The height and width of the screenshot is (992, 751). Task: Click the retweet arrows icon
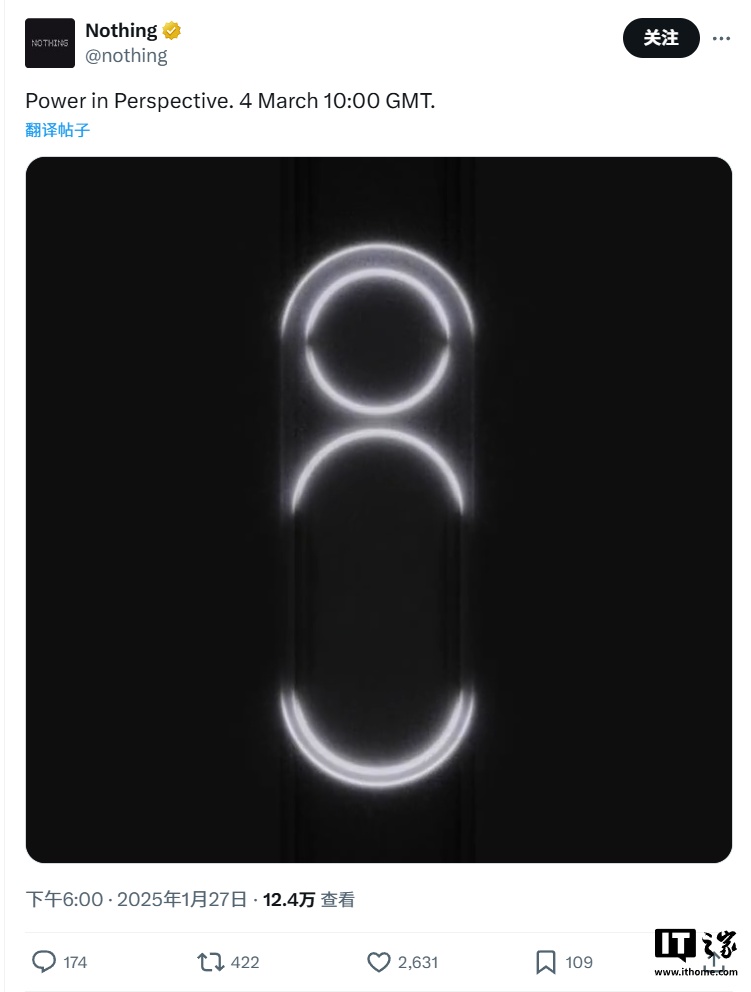tap(210, 962)
